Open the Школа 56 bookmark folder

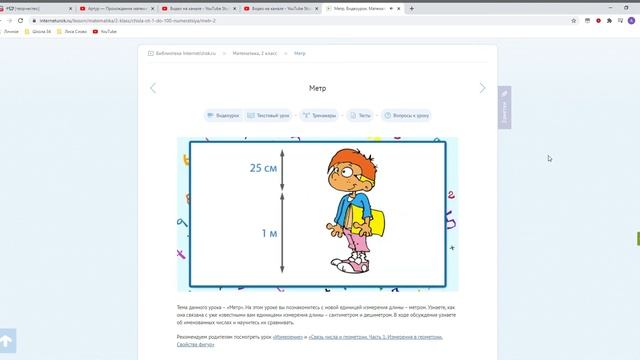[38, 31]
